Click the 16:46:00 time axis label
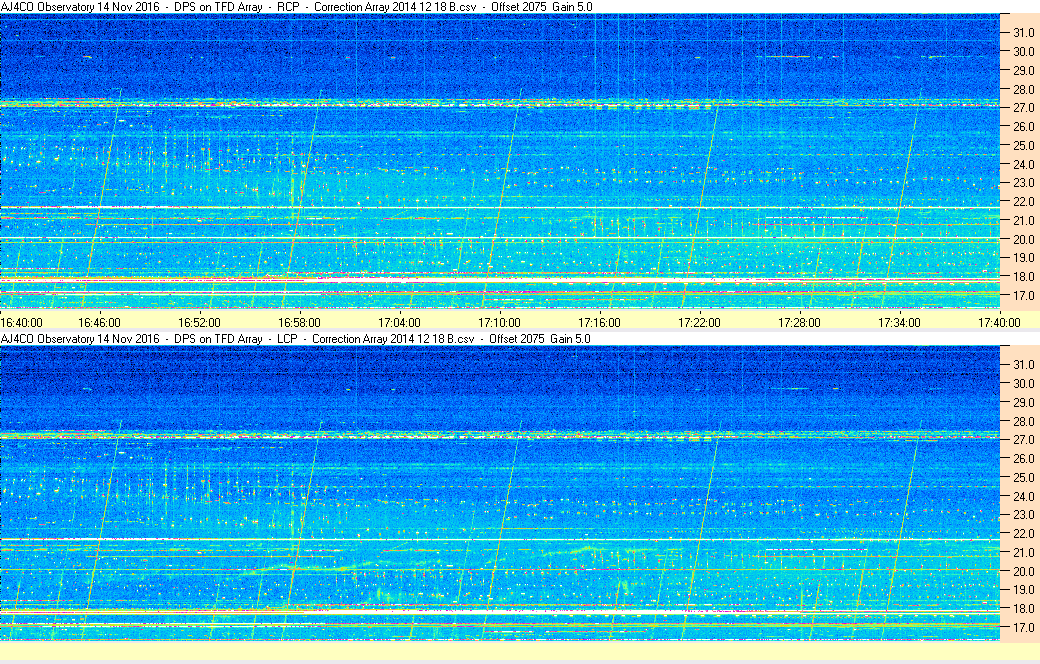The width and height of the screenshot is (1040, 664). pos(99,323)
